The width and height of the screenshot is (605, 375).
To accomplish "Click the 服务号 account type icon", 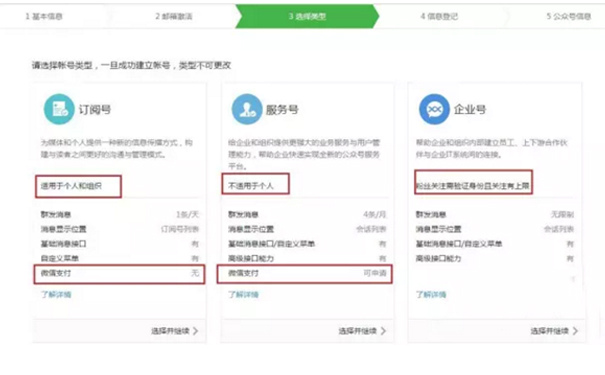I will coord(247,110).
